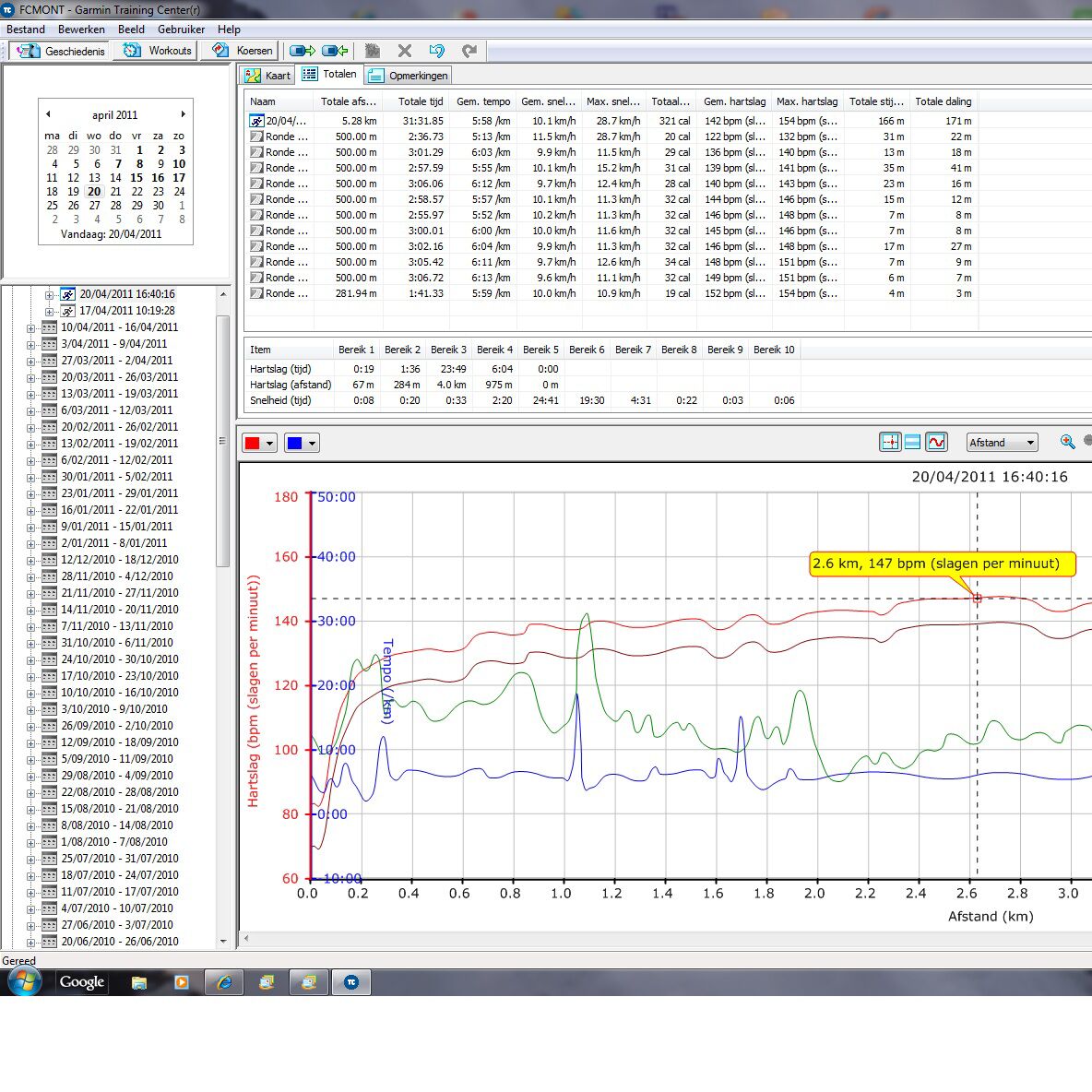
Task: Click the Koersen button
Action: click(243, 51)
